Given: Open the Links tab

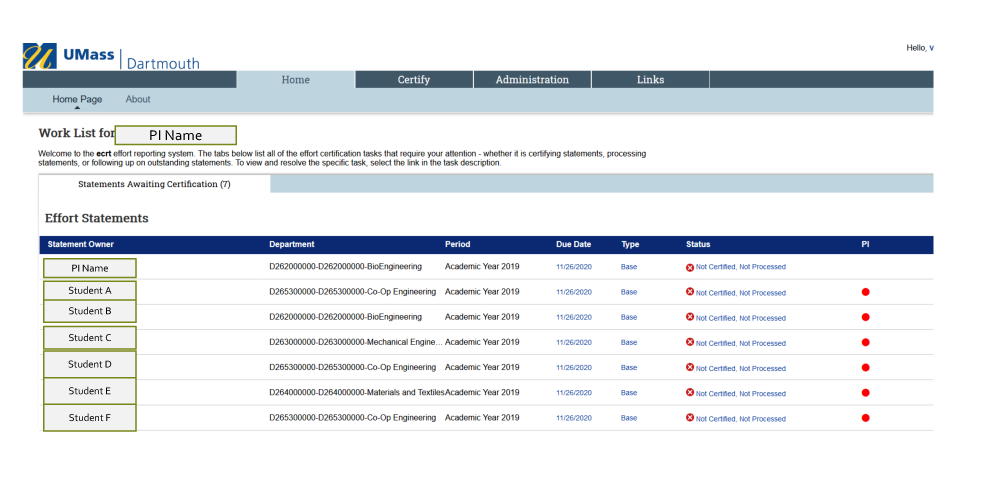Looking at the screenshot, I should (650, 79).
